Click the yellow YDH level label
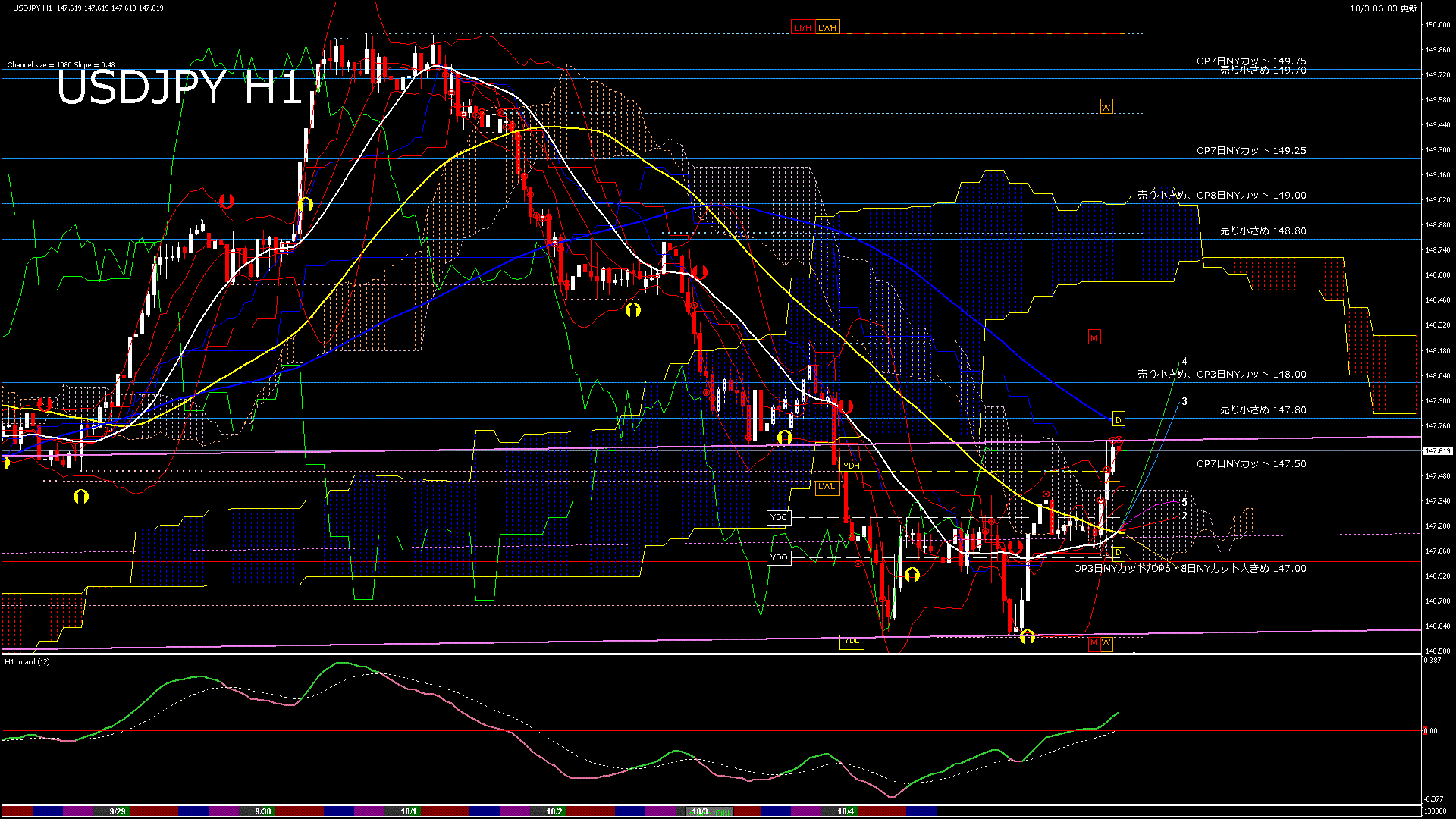The width and height of the screenshot is (1456, 819). (x=851, y=466)
